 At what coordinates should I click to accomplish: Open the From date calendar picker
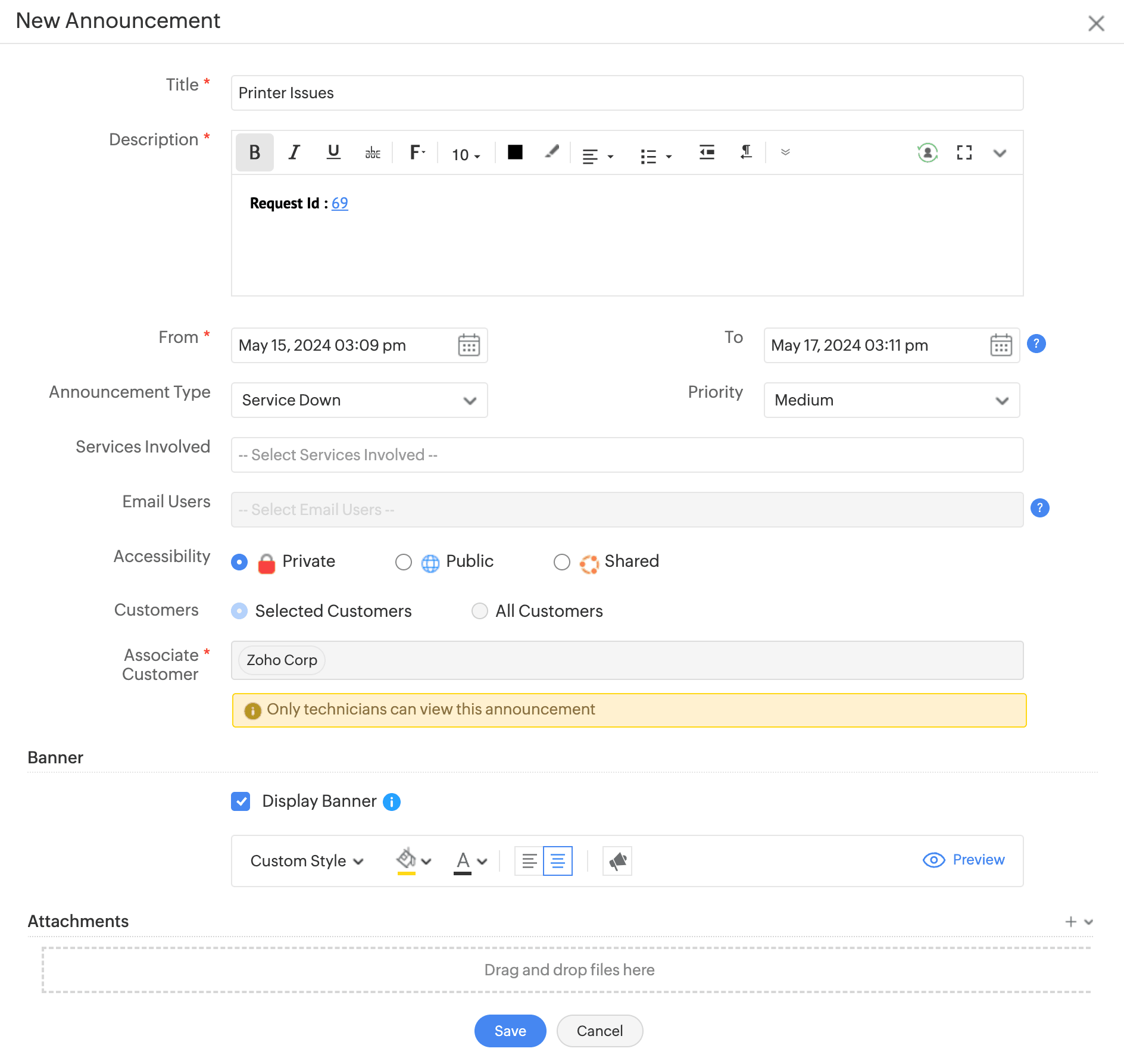pos(469,345)
